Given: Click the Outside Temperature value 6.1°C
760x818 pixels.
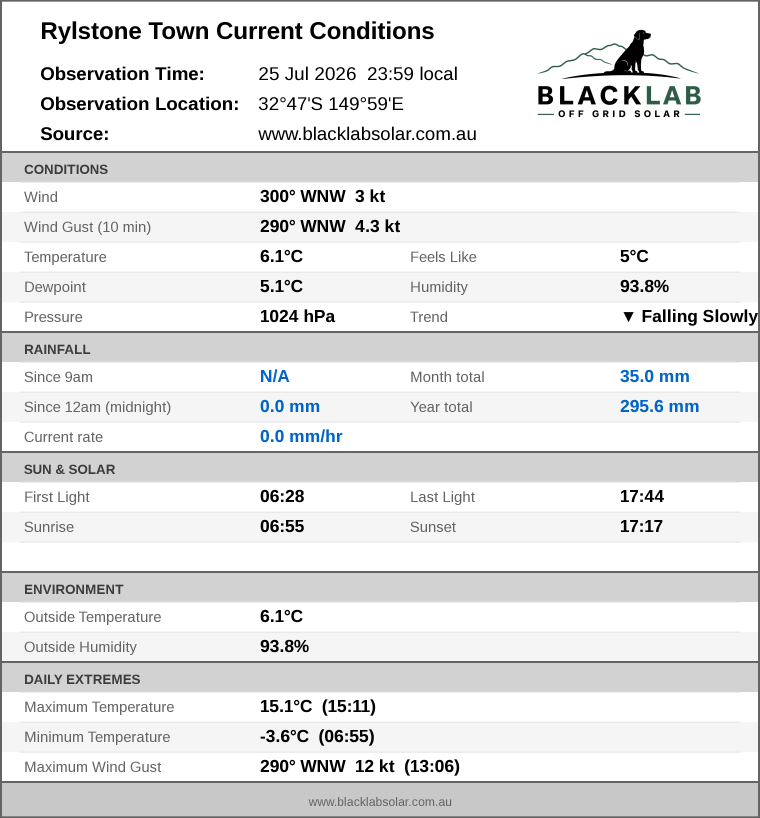Looking at the screenshot, I should point(281,616).
